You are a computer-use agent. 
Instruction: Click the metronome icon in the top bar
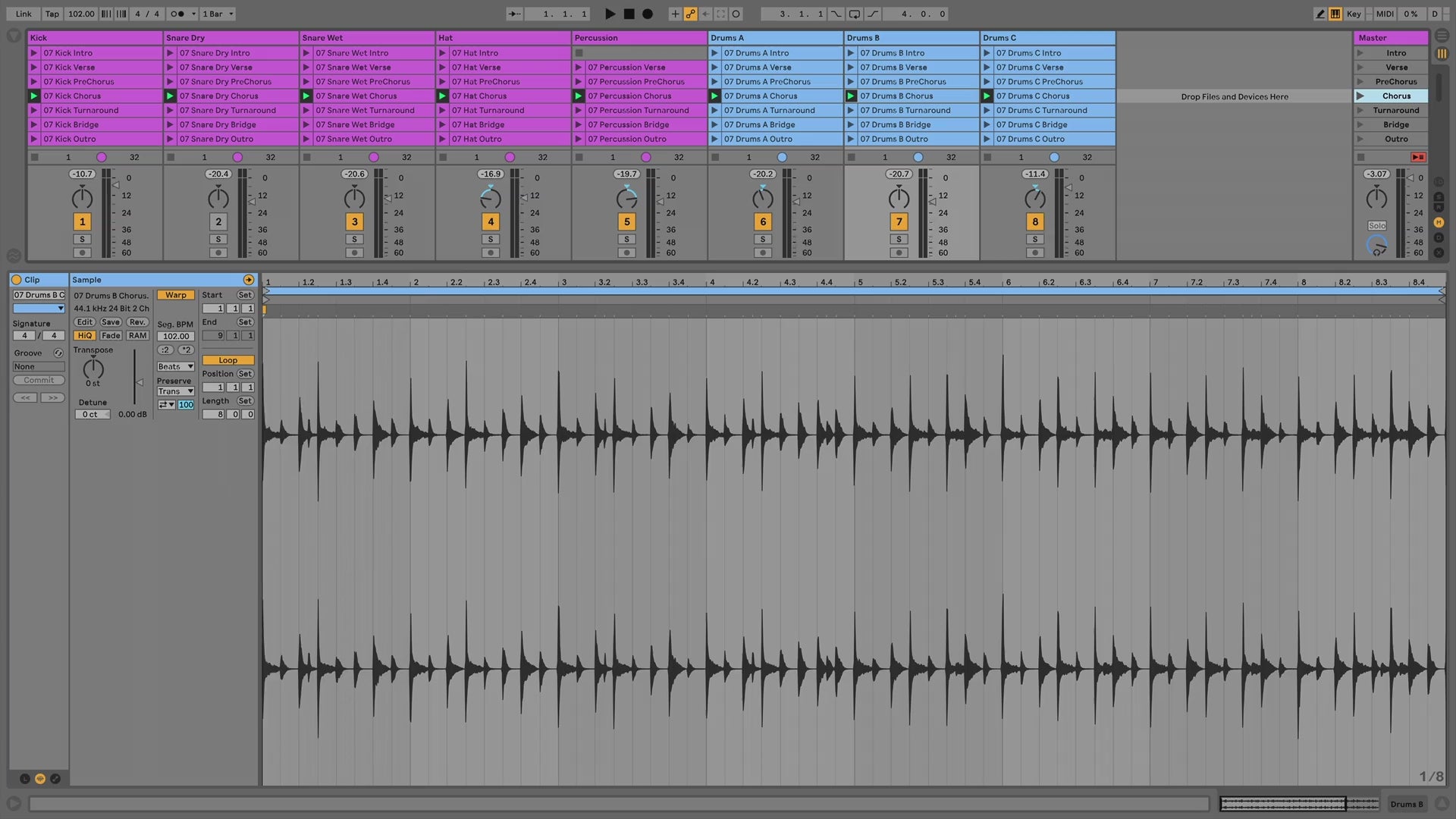point(177,14)
